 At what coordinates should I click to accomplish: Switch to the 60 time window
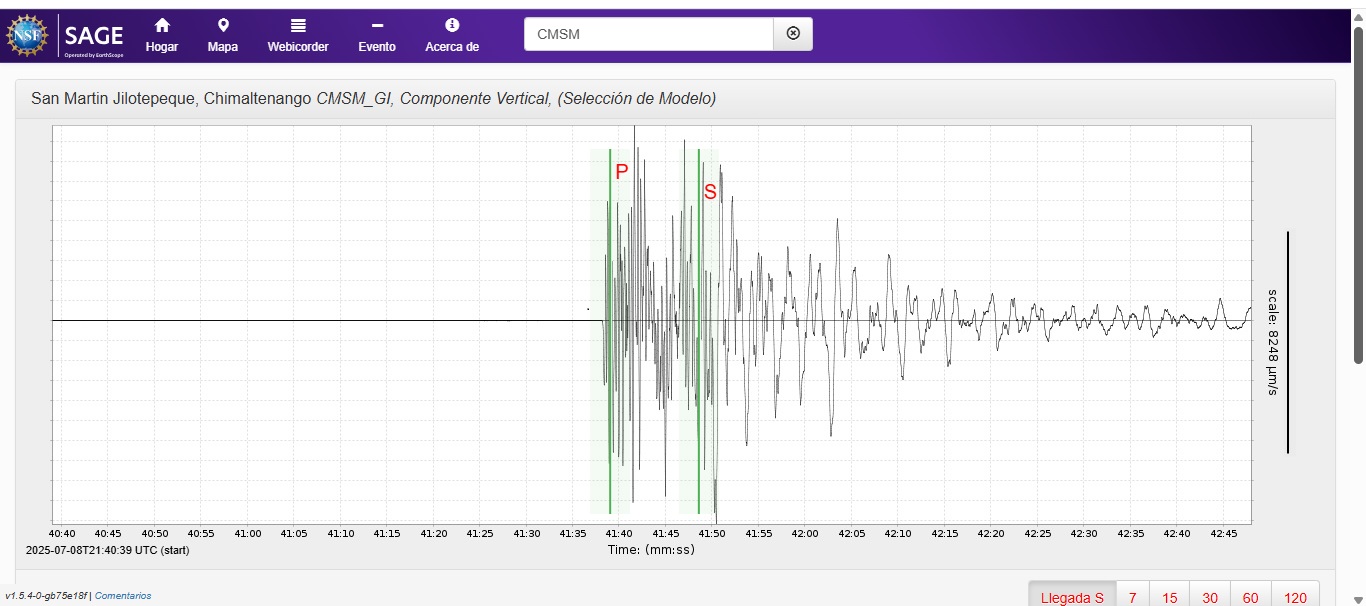[x=1251, y=597]
